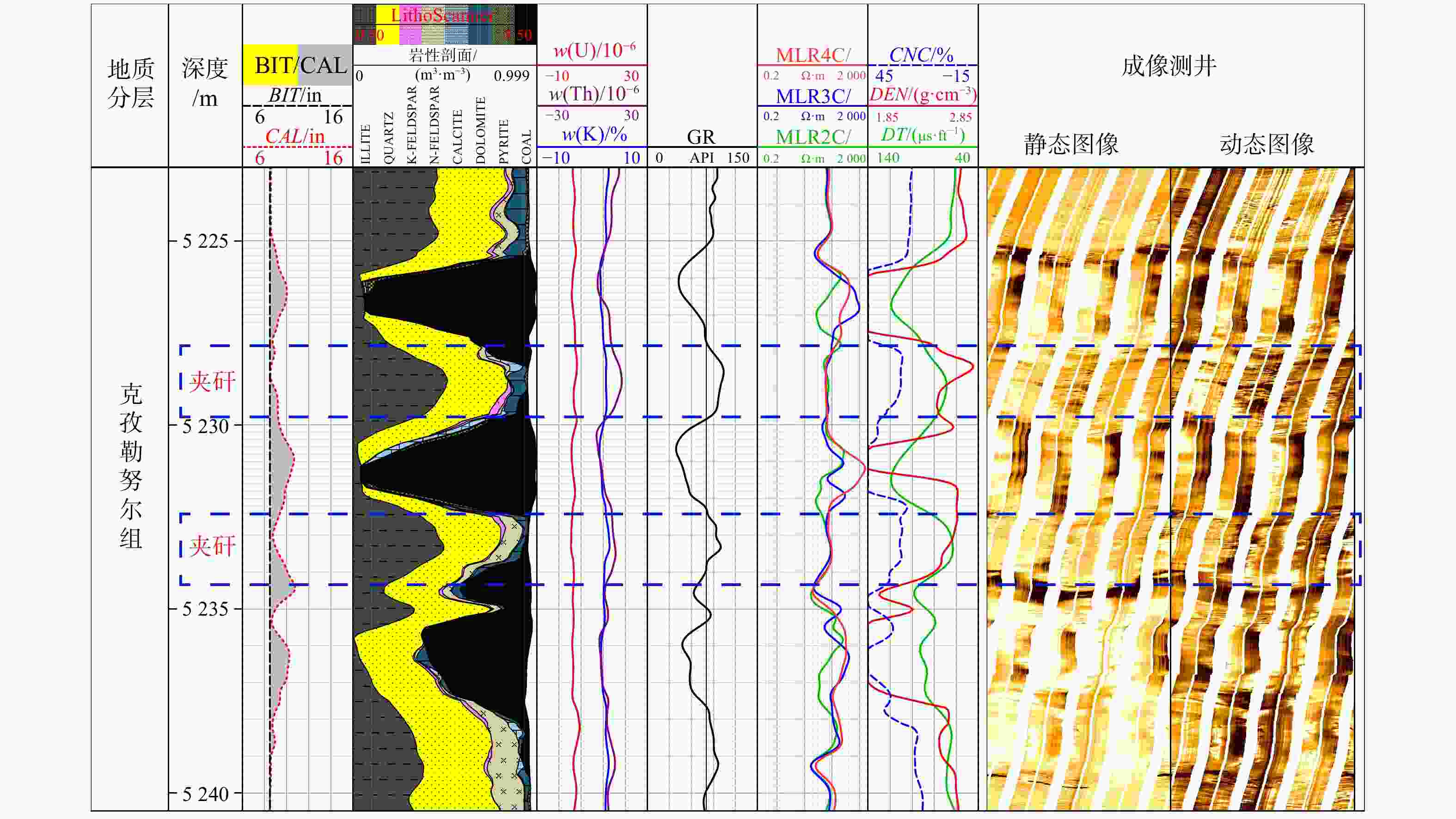Click the red DEN density label
The image size is (1456, 819).
[x=923, y=95]
